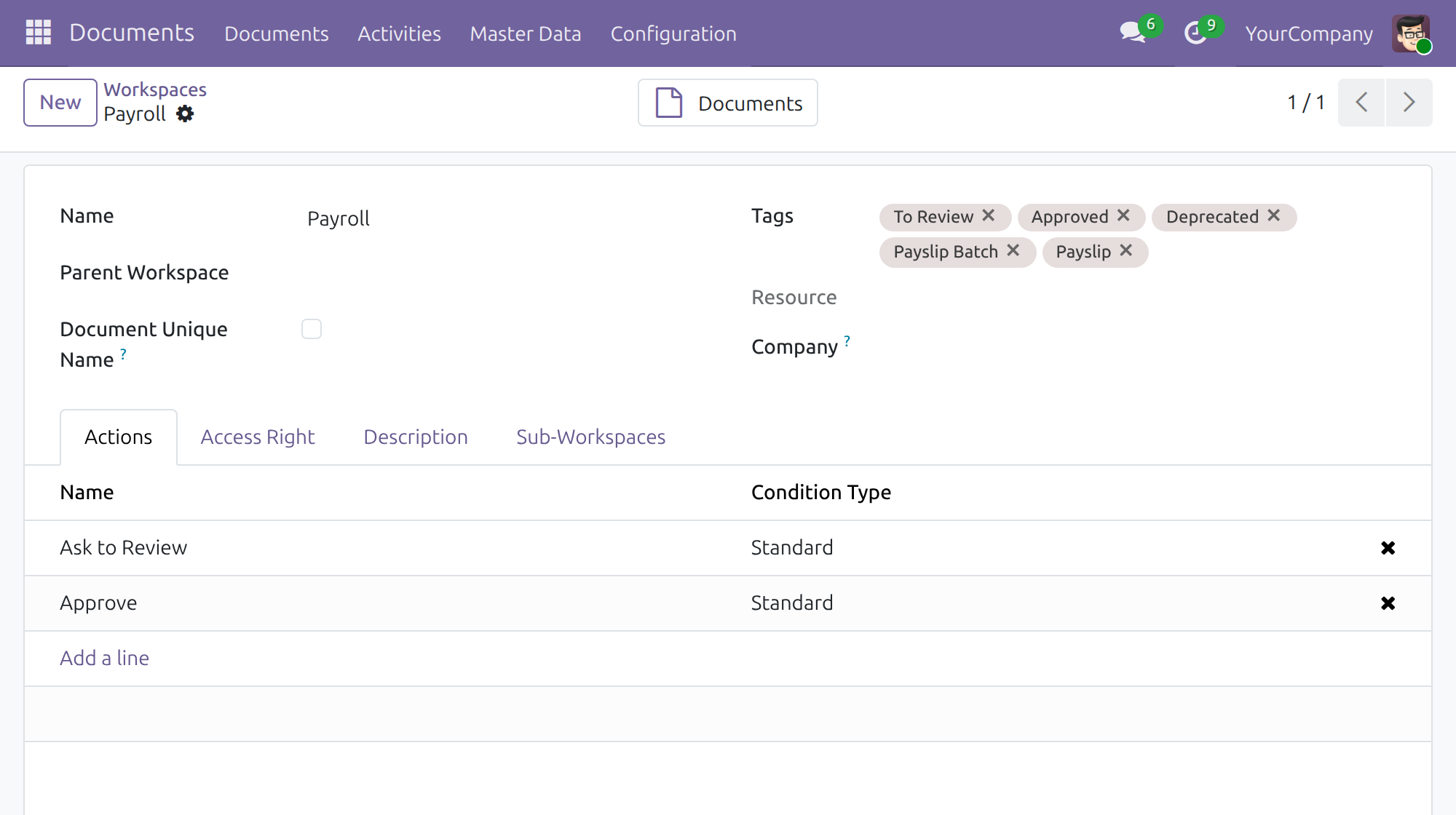
Task: Switch to the Access Right tab
Action: pyautogui.click(x=258, y=437)
